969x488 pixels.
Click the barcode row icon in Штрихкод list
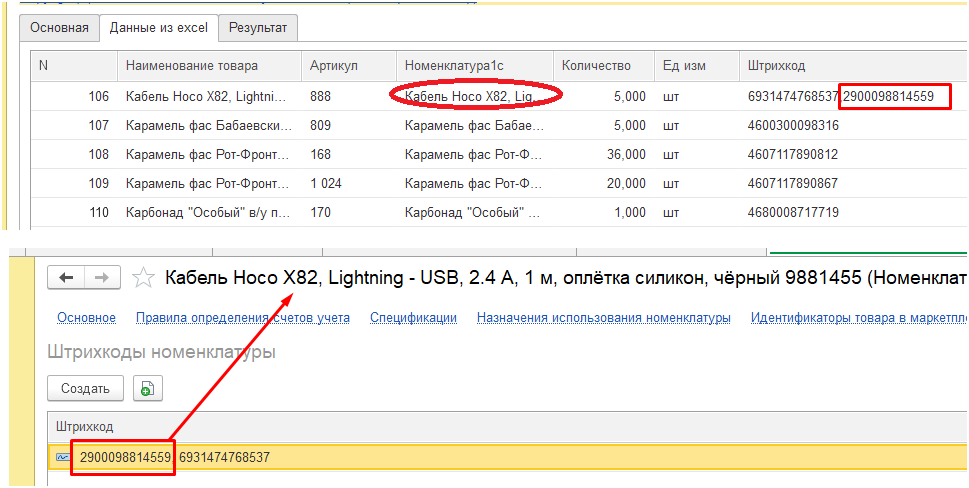pyautogui.click(x=63, y=457)
